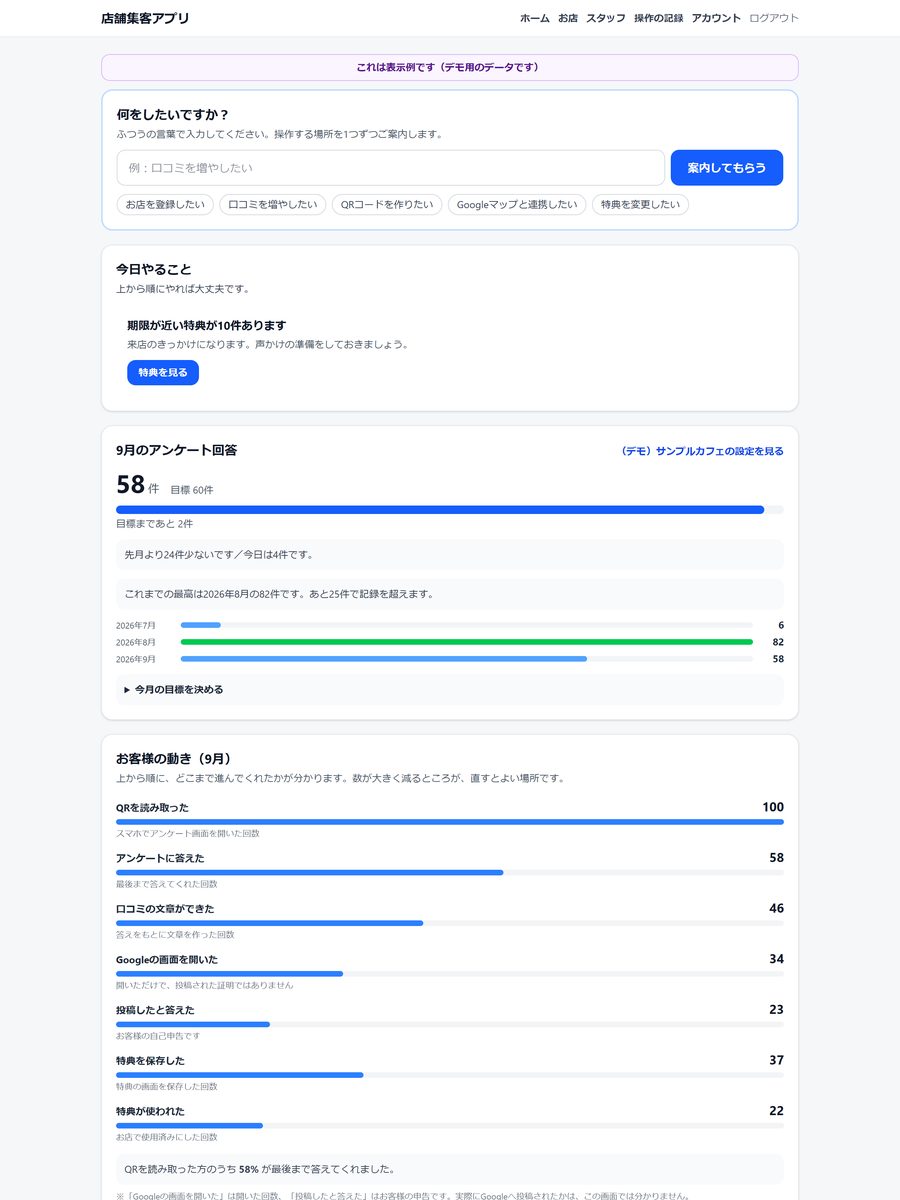The height and width of the screenshot is (1200, 900).
Task: Click the ログアウト link
Action: 774,18
